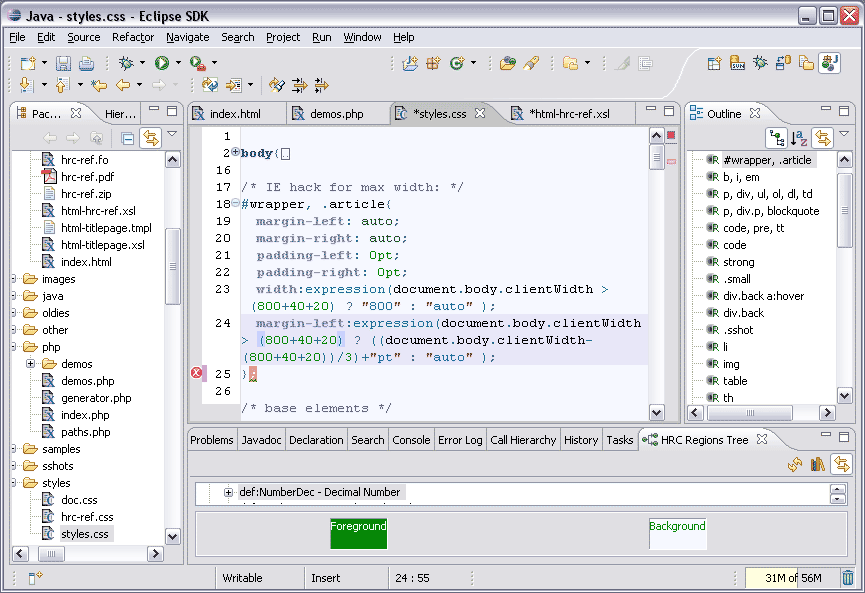
Task: Open the Console view tab
Action: (411, 440)
